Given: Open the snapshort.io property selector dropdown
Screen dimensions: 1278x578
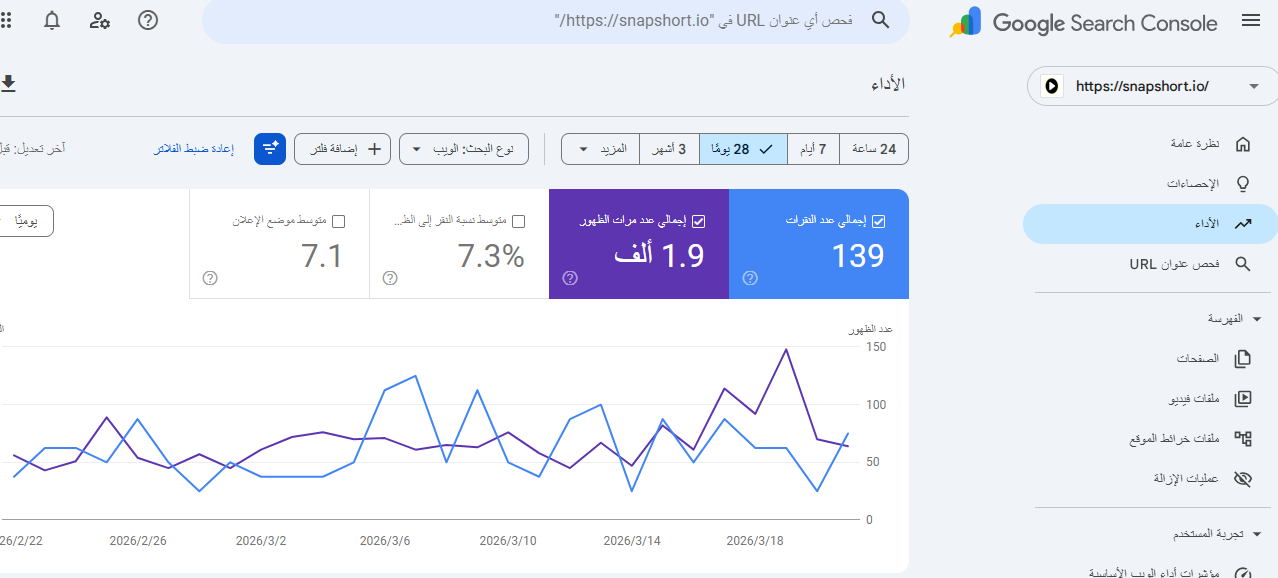Looking at the screenshot, I should pyautogui.click(x=1152, y=86).
